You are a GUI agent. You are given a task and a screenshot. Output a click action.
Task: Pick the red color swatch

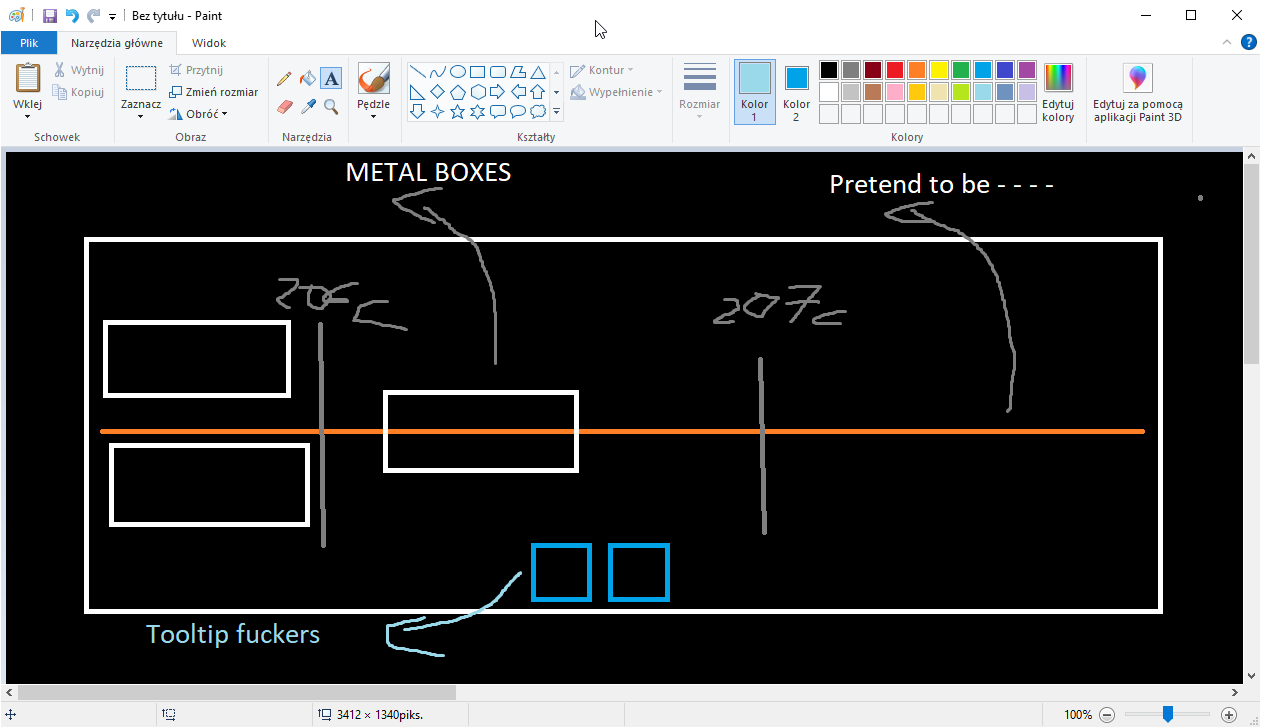coord(895,70)
